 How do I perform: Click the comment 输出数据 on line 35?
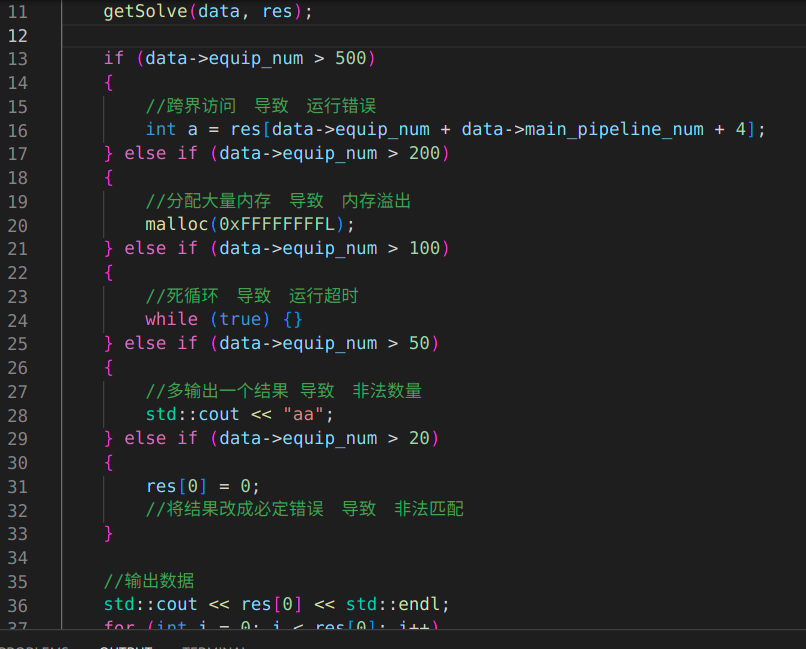coord(149,581)
